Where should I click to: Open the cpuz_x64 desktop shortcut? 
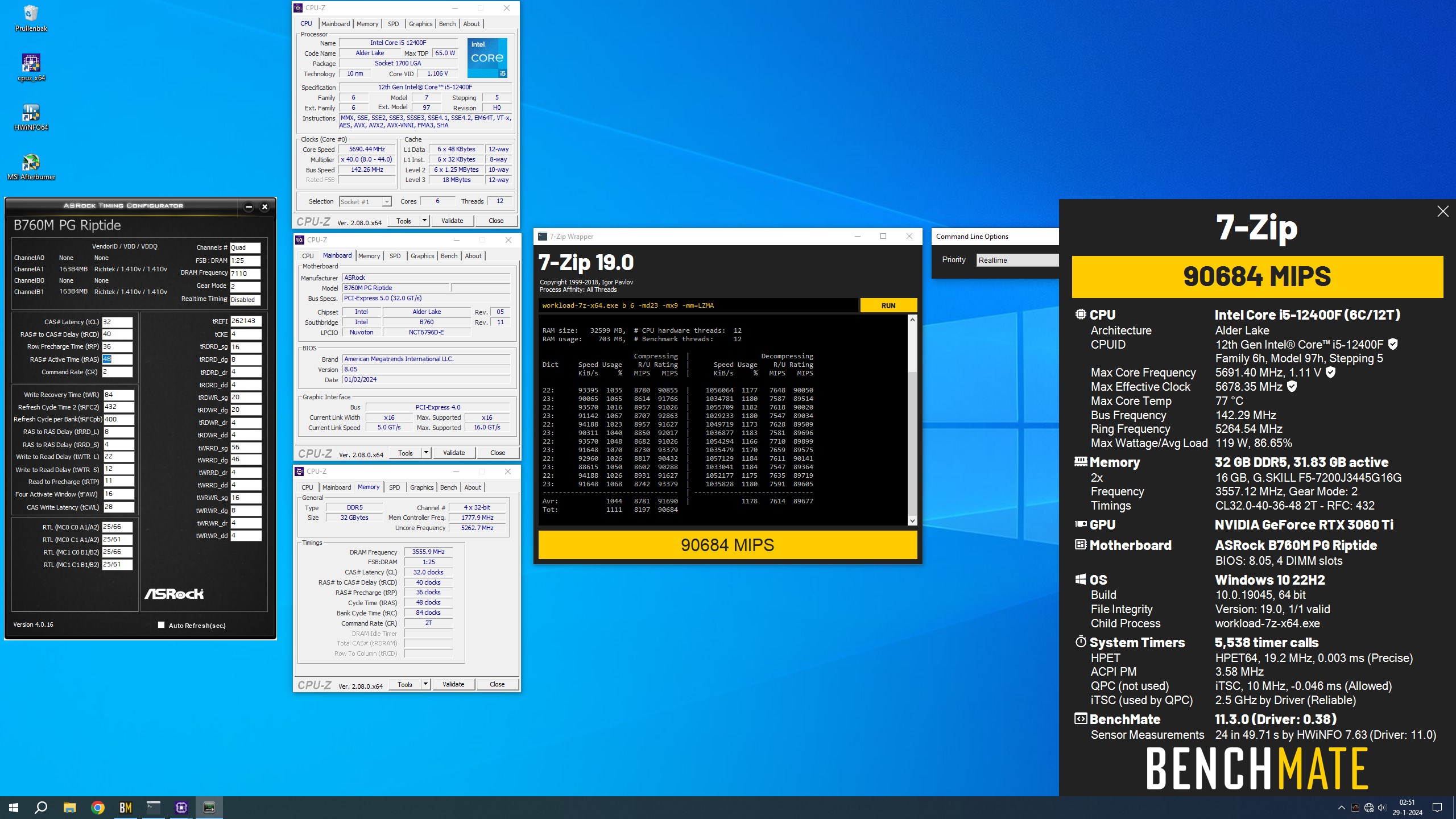pos(31,68)
